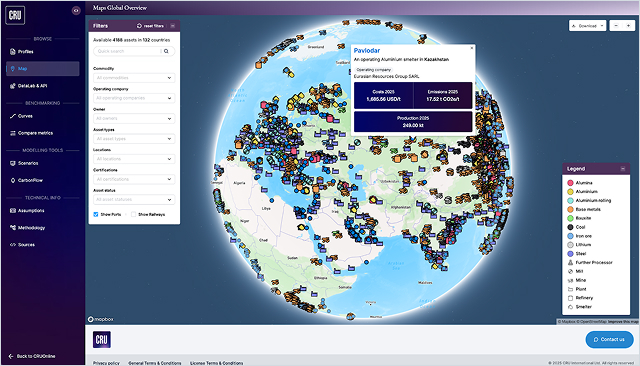Open the All operating companies dropdown
640x366 pixels.
pos(134,98)
